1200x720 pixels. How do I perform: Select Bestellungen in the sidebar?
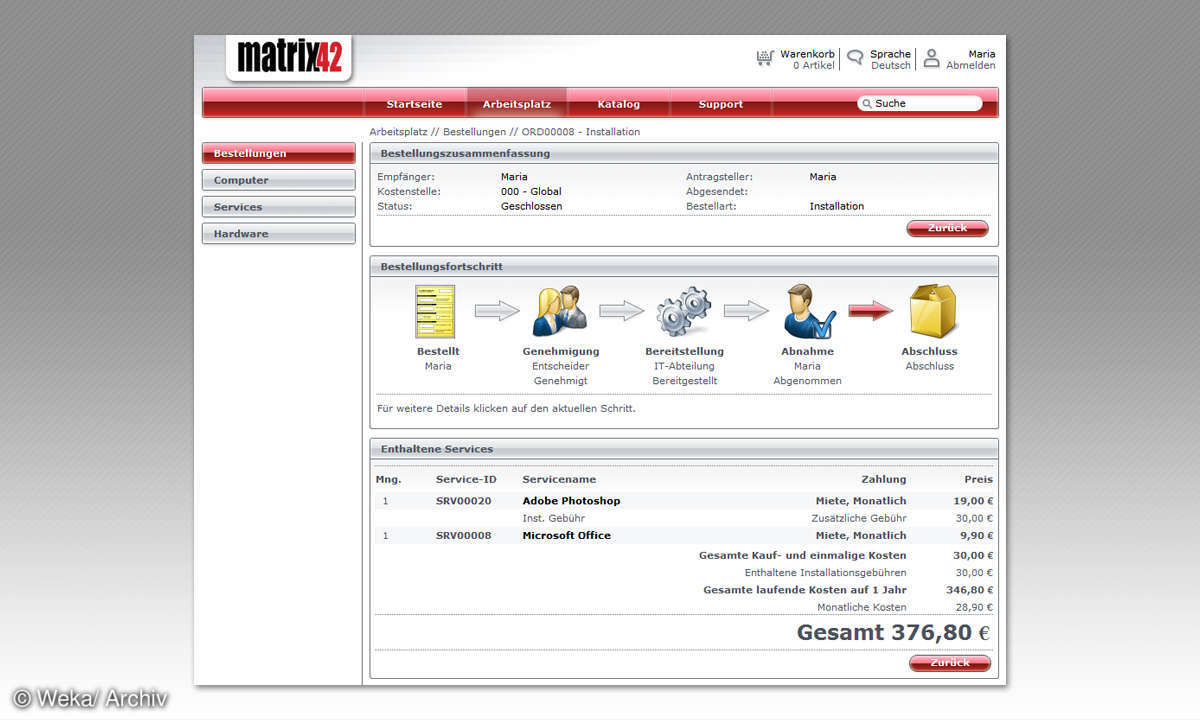(x=279, y=153)
